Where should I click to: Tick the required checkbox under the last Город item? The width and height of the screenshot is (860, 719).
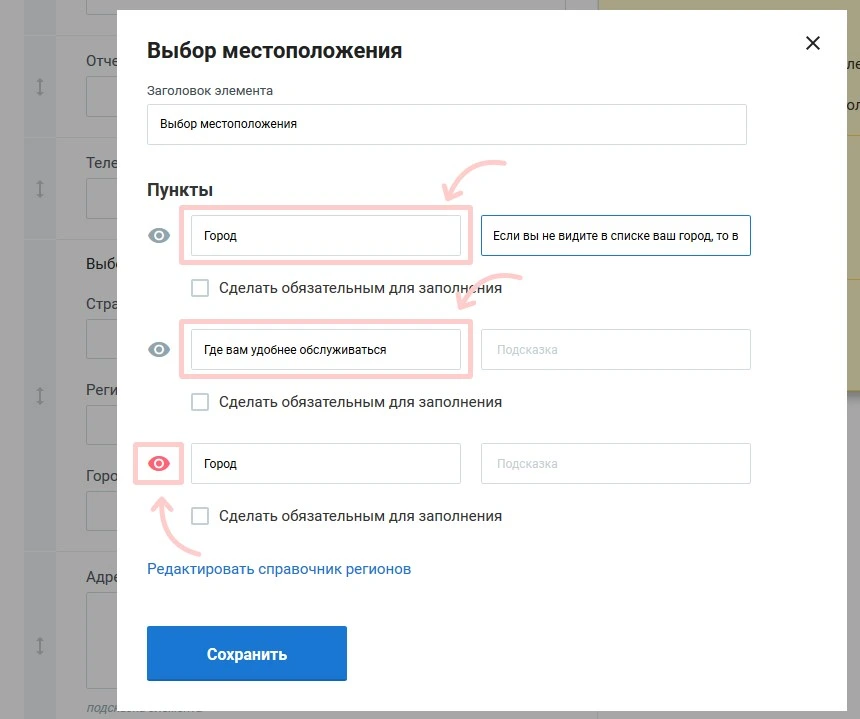point(200,516)
